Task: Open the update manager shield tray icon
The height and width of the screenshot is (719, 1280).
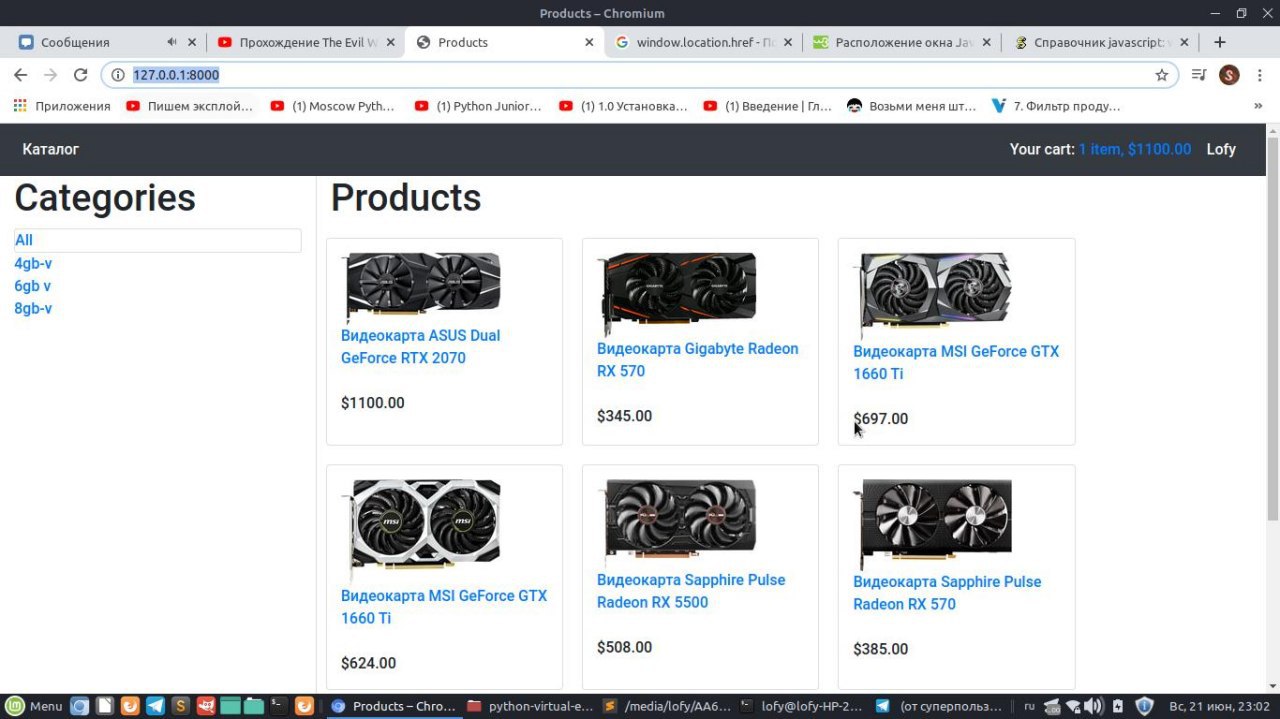Action: [x=1145, y=706]
